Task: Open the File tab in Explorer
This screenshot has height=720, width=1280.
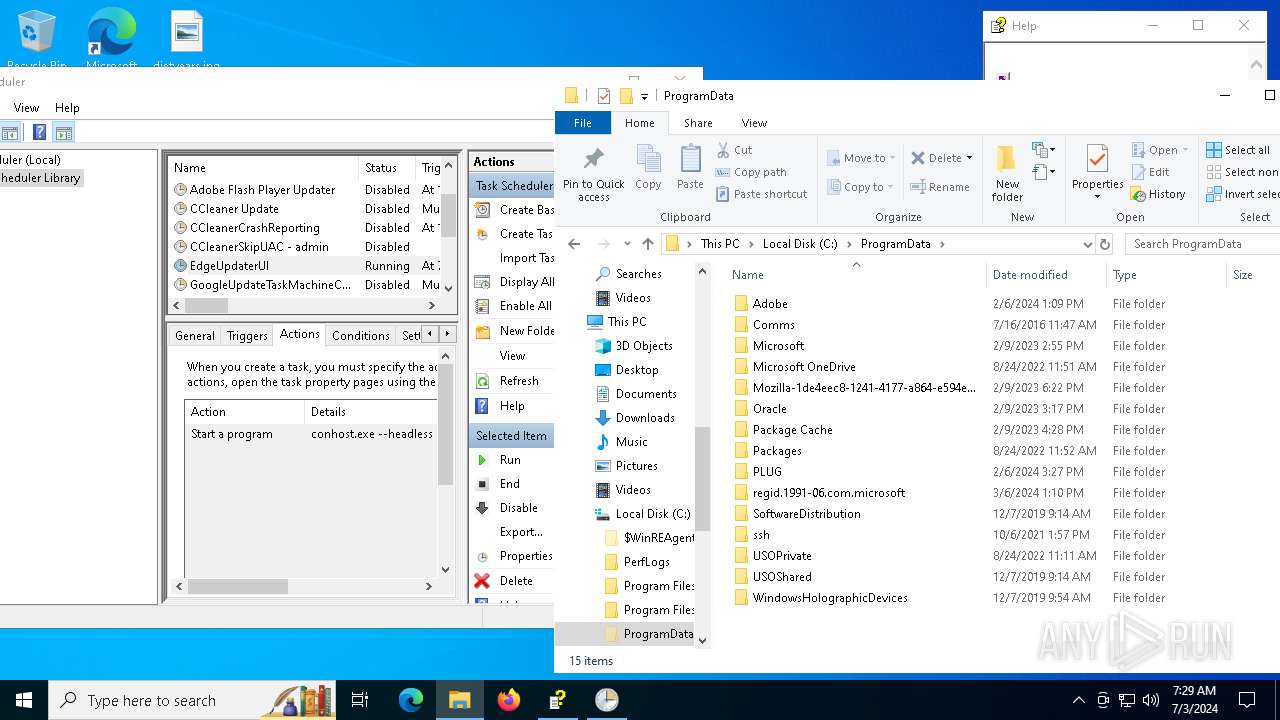Action: (583, 123)
